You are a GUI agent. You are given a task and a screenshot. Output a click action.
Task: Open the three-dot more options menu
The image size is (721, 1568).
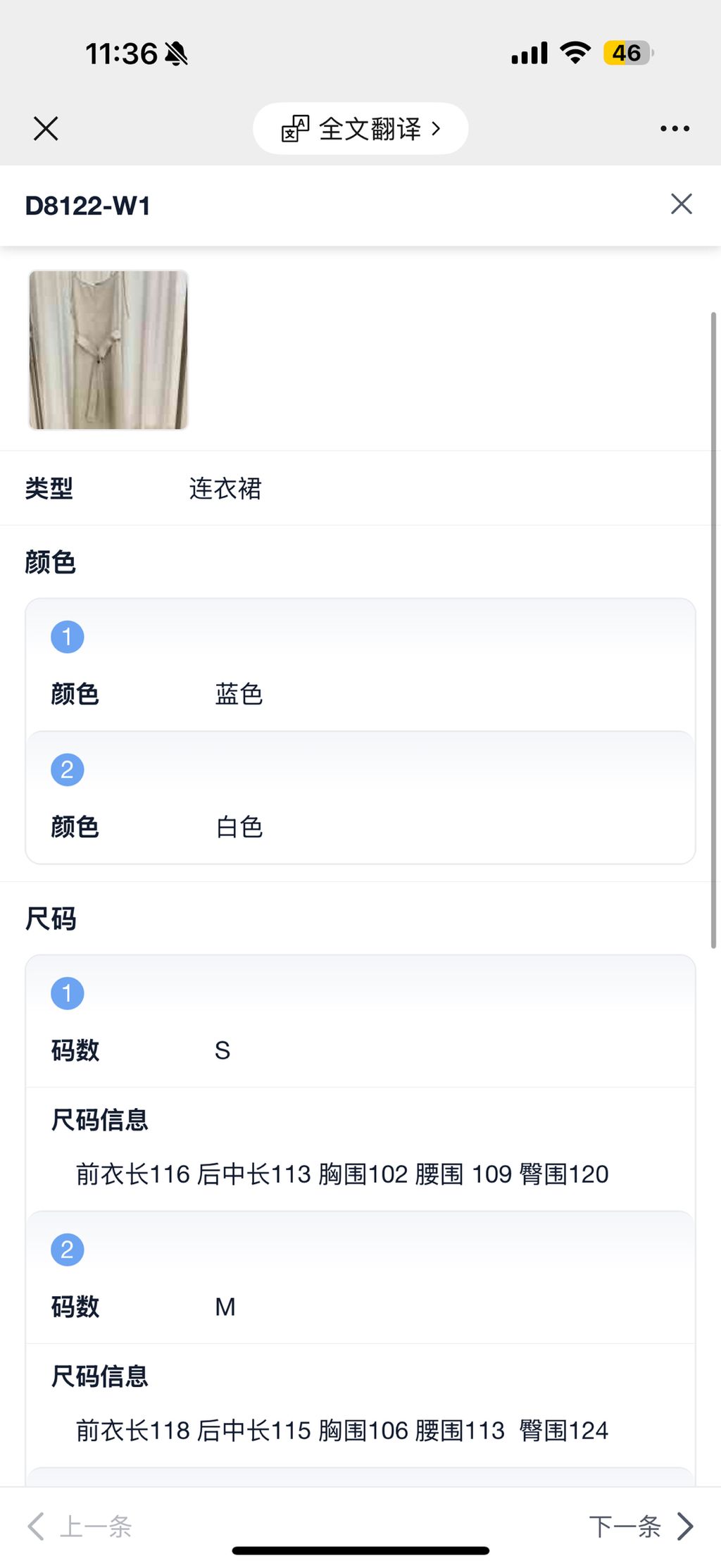pos(675,129)
